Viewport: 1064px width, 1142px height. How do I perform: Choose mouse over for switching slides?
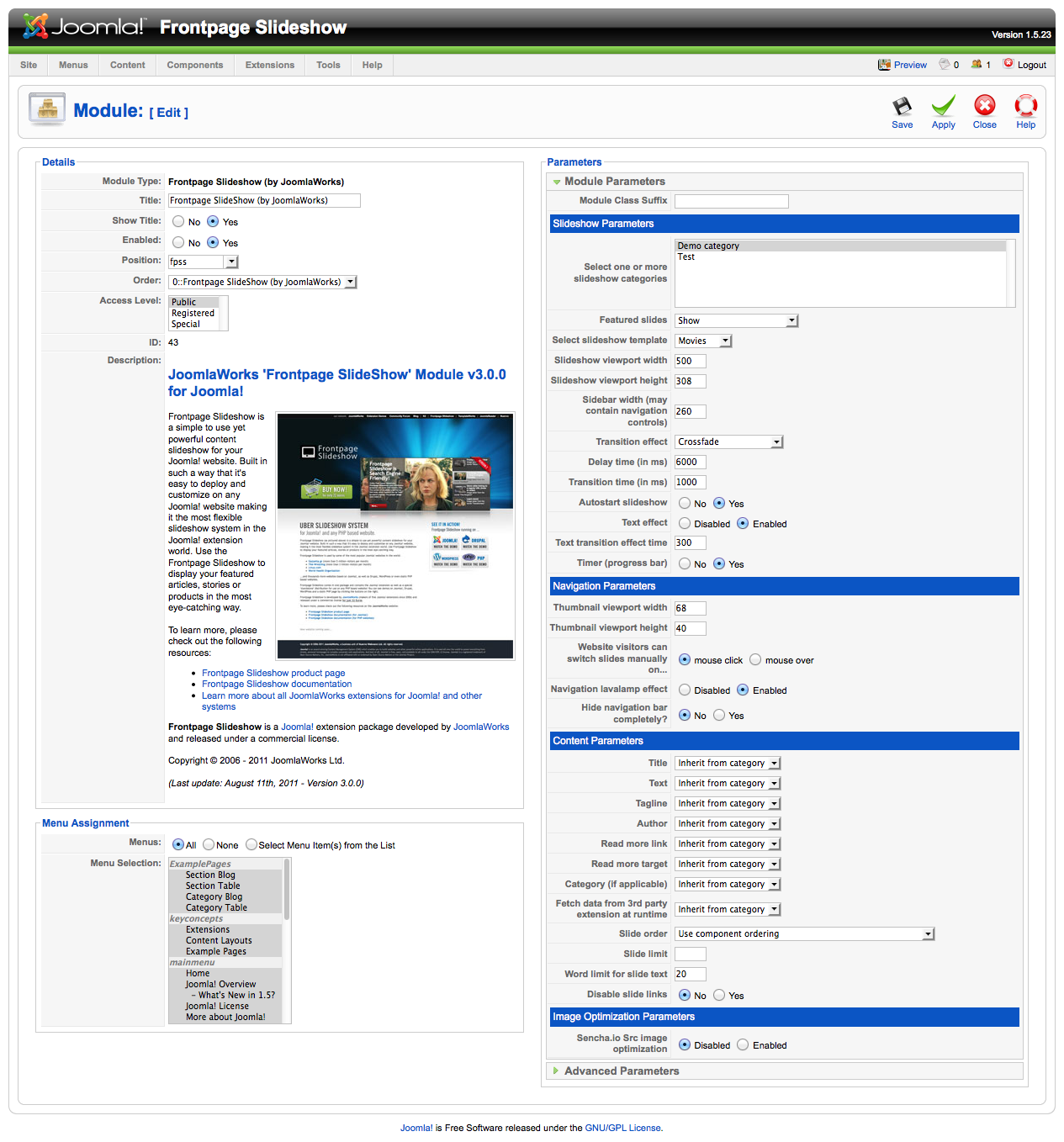point(755,660)
